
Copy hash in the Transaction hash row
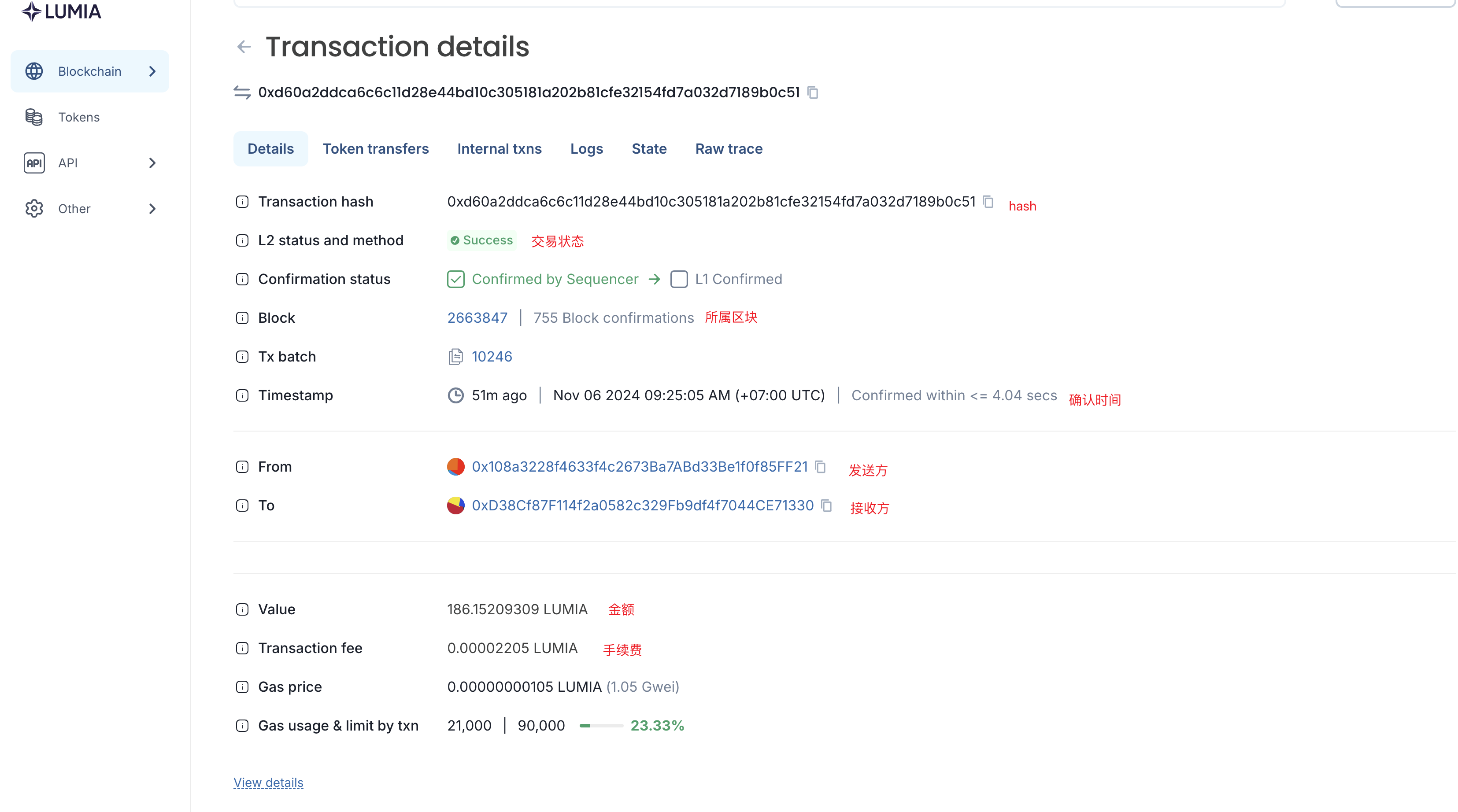coord(988,201)
